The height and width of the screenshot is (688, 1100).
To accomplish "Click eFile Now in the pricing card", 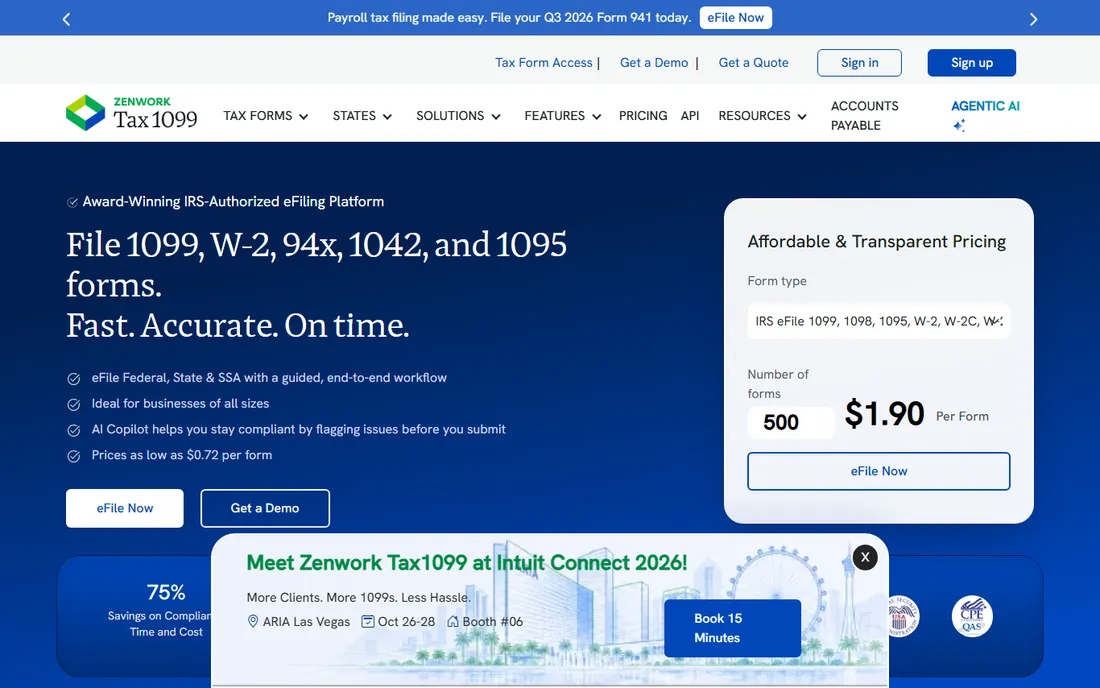I will pos(878,471).
